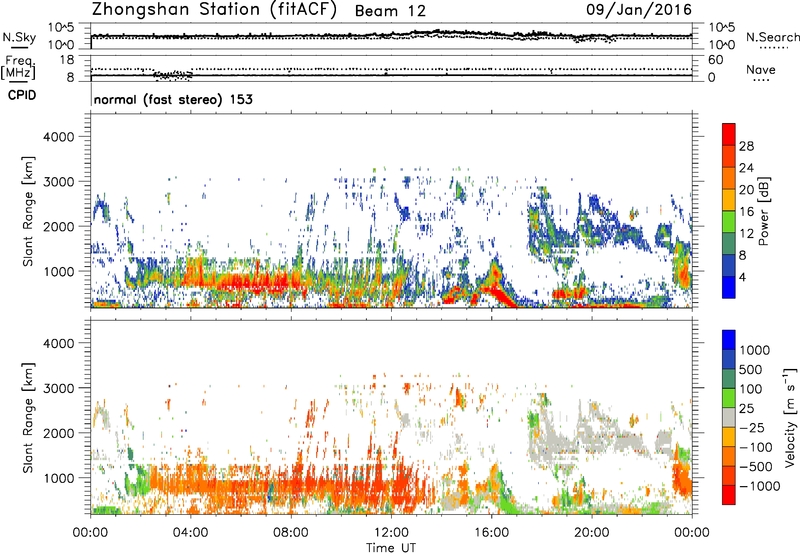Click the 'N.Search' legend label

pyautogui.click(x=772, y=37)
